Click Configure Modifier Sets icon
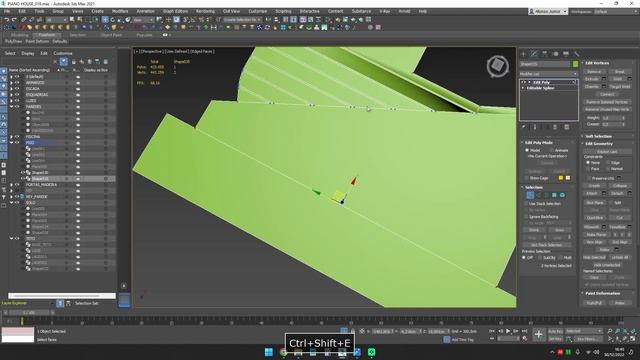Image resolution: width=640 pixels, height=360 pixels. point(567,127)
